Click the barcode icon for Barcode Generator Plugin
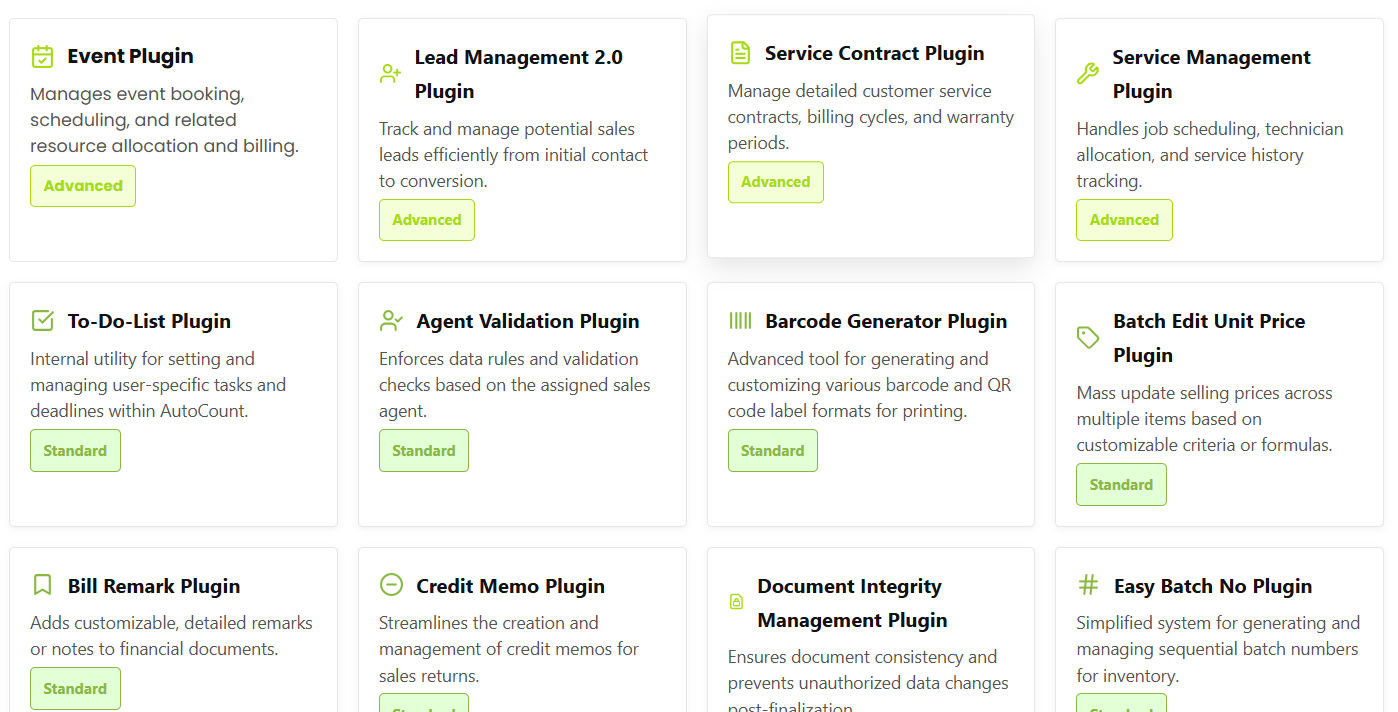The height and width of the screenshot is (712, 1398). pyautogui.click(x=740, y=321)
